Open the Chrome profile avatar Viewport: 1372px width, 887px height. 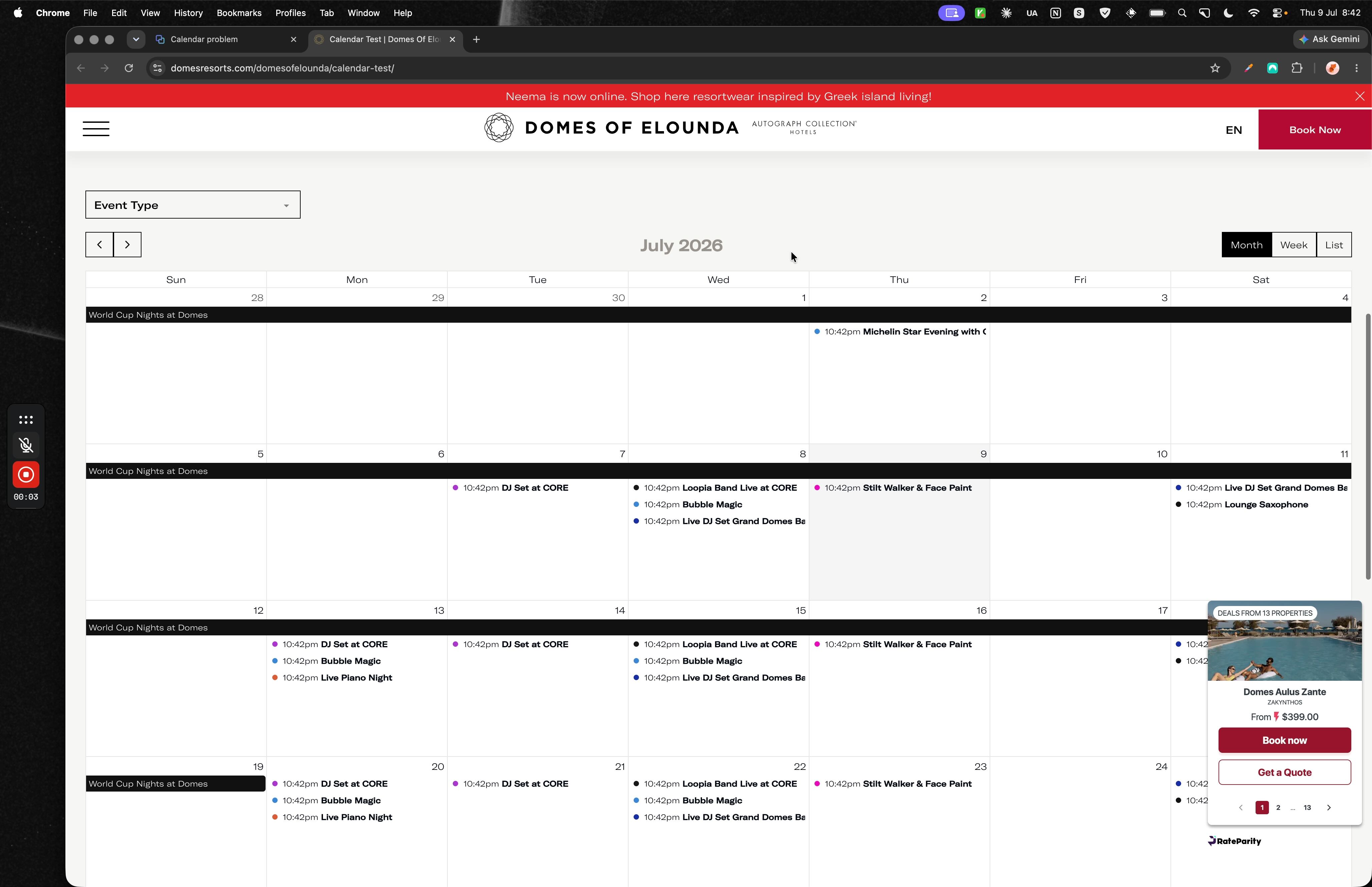tap(1332, 68)
